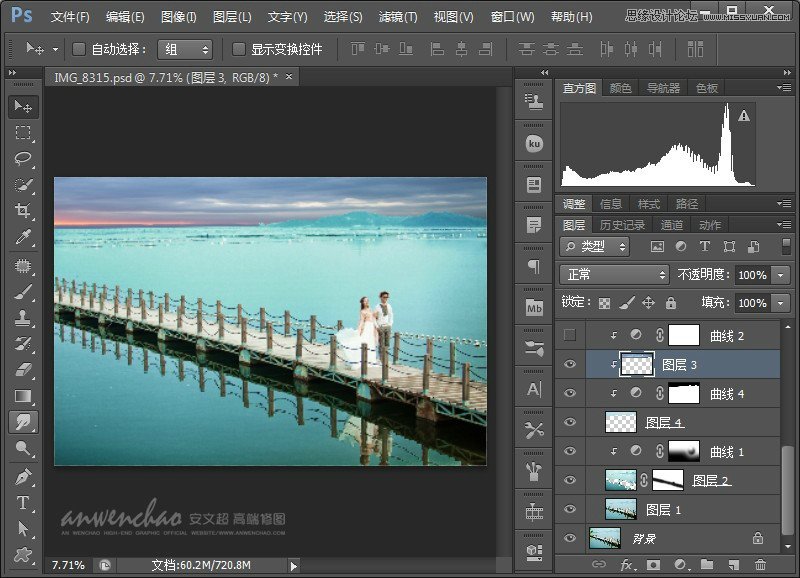Create a new layer with bottom icon
Viewport: 800px width, 578px height.
[x=734, y=564]
